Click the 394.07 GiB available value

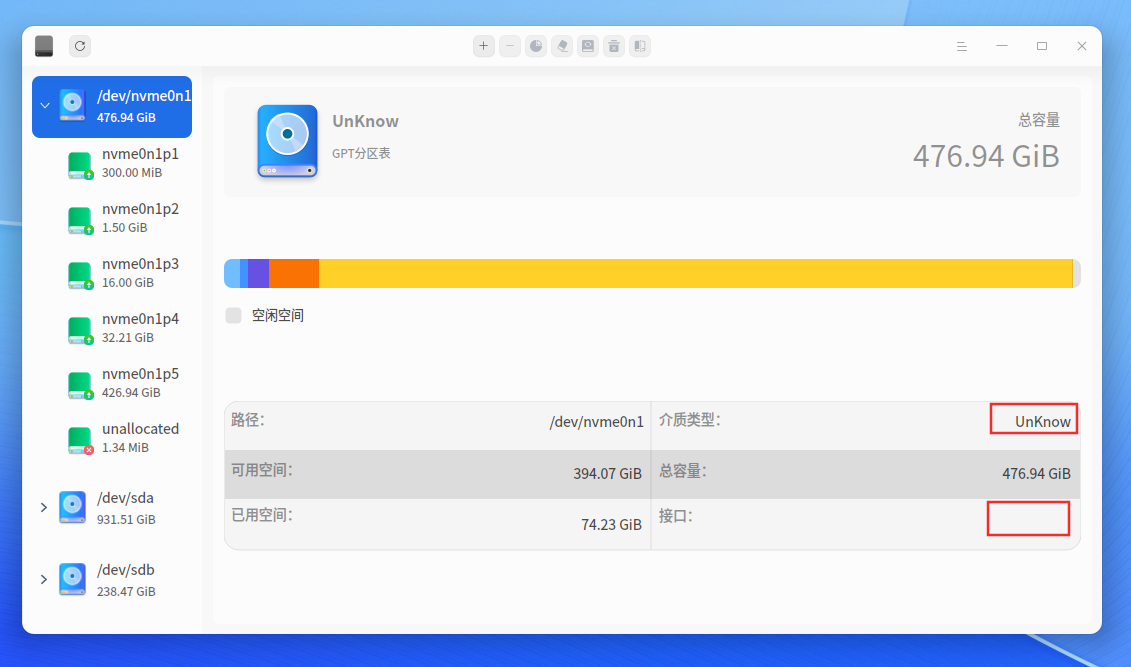(x=607, y=474)
